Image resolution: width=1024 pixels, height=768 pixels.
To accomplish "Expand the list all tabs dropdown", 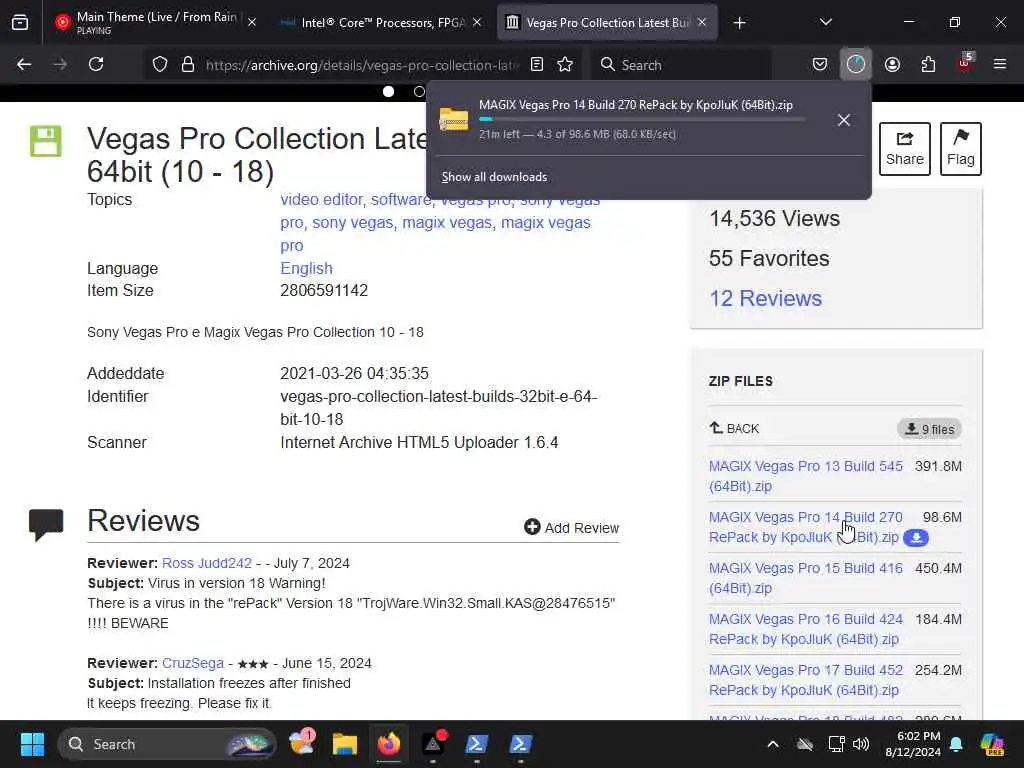I will click(825, 23).
